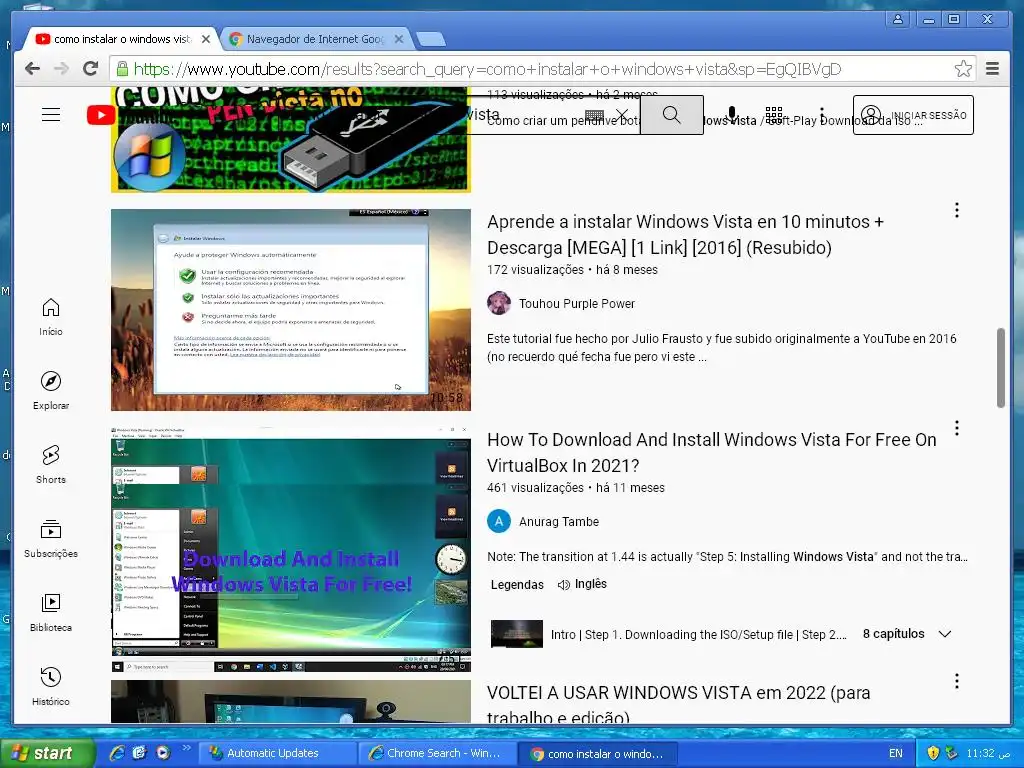Screen dimensions: 1024x768
Task: Open the Windows start menu
Action: [46, 753]
